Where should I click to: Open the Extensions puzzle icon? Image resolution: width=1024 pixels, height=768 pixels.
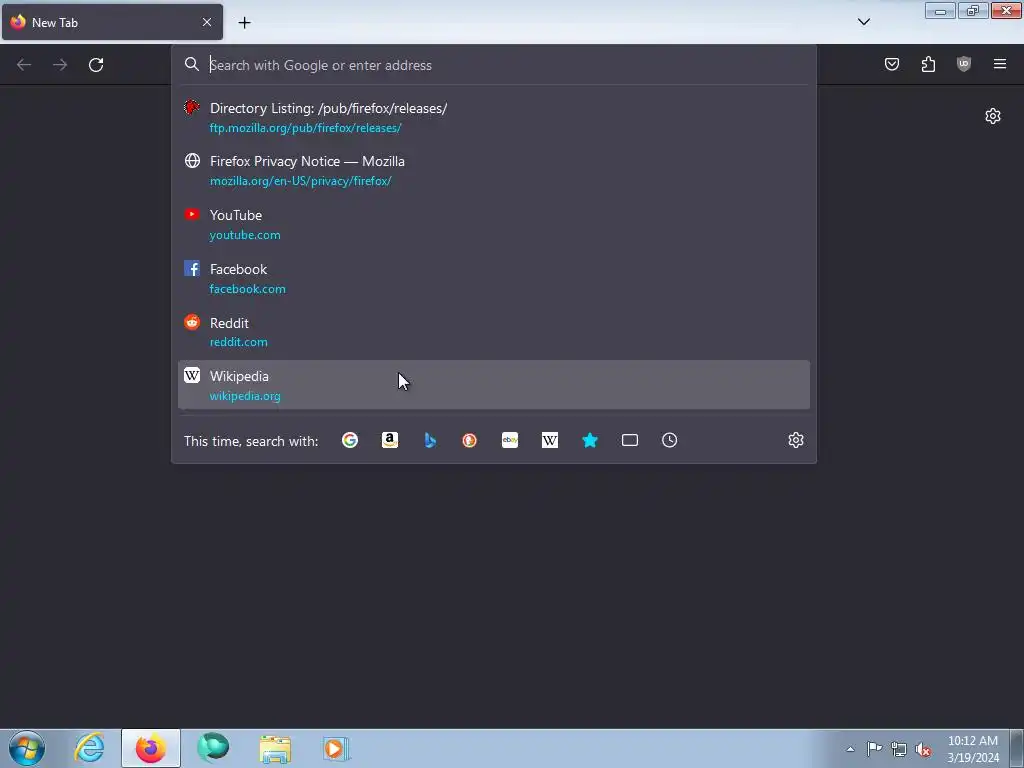pyautogui.click(x=928, y=64)
